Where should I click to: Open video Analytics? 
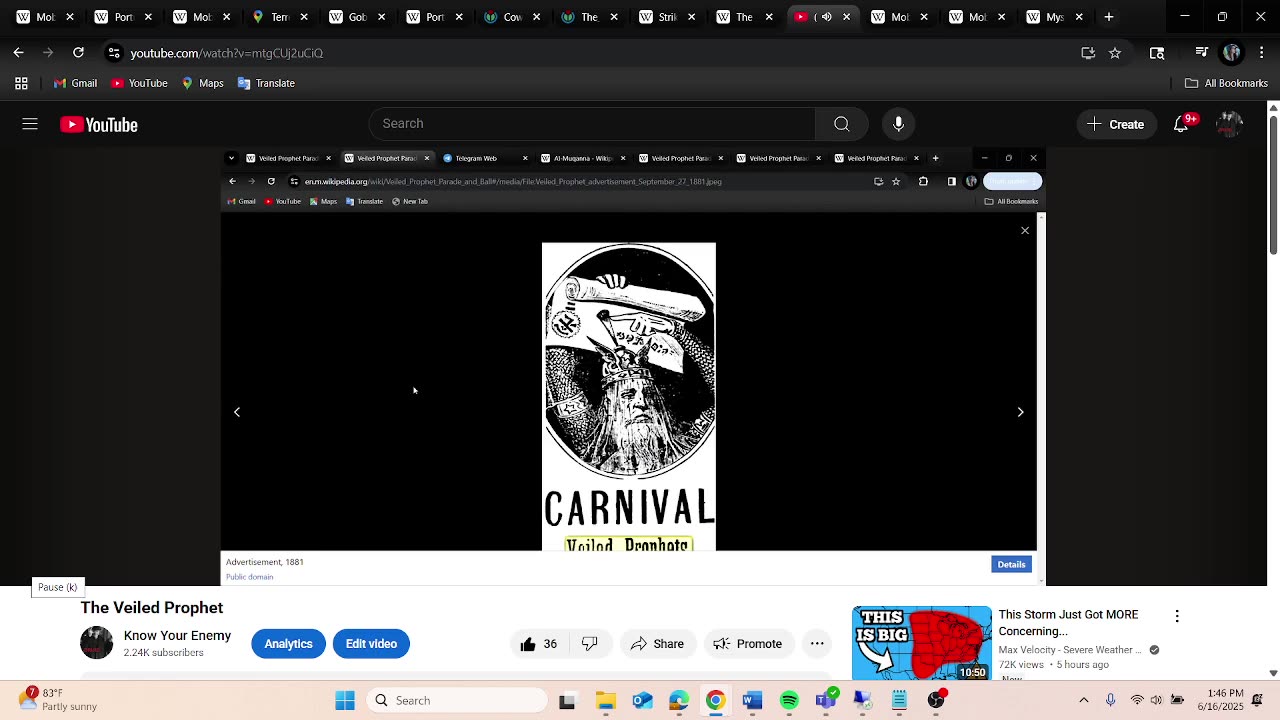[x=288, y=644]
